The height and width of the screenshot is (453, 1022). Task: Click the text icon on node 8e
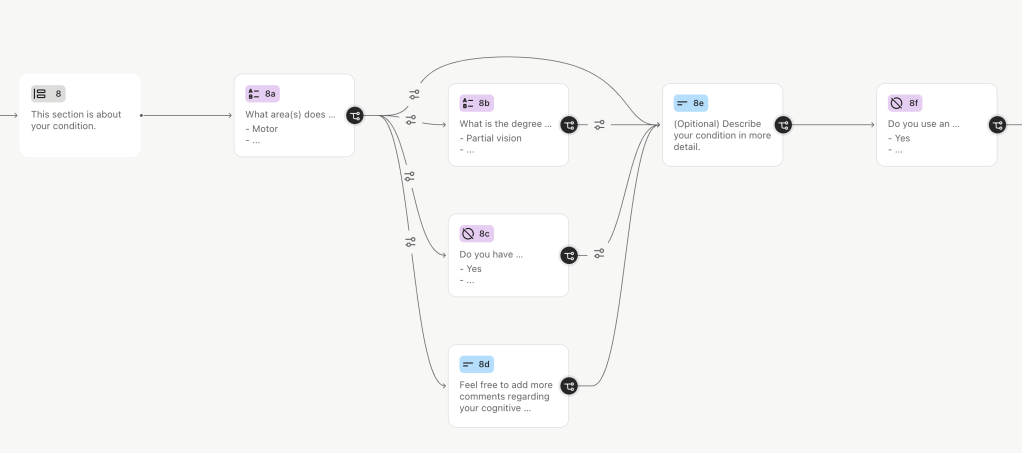tap(682, 103)
